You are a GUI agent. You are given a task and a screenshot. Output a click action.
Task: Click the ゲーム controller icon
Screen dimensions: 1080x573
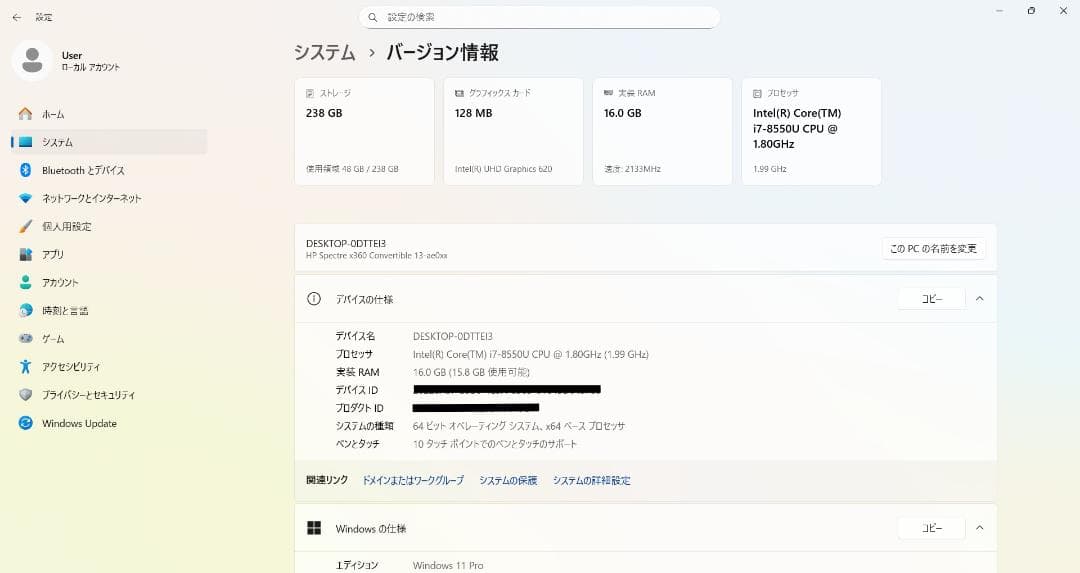[x=25, y=339]
